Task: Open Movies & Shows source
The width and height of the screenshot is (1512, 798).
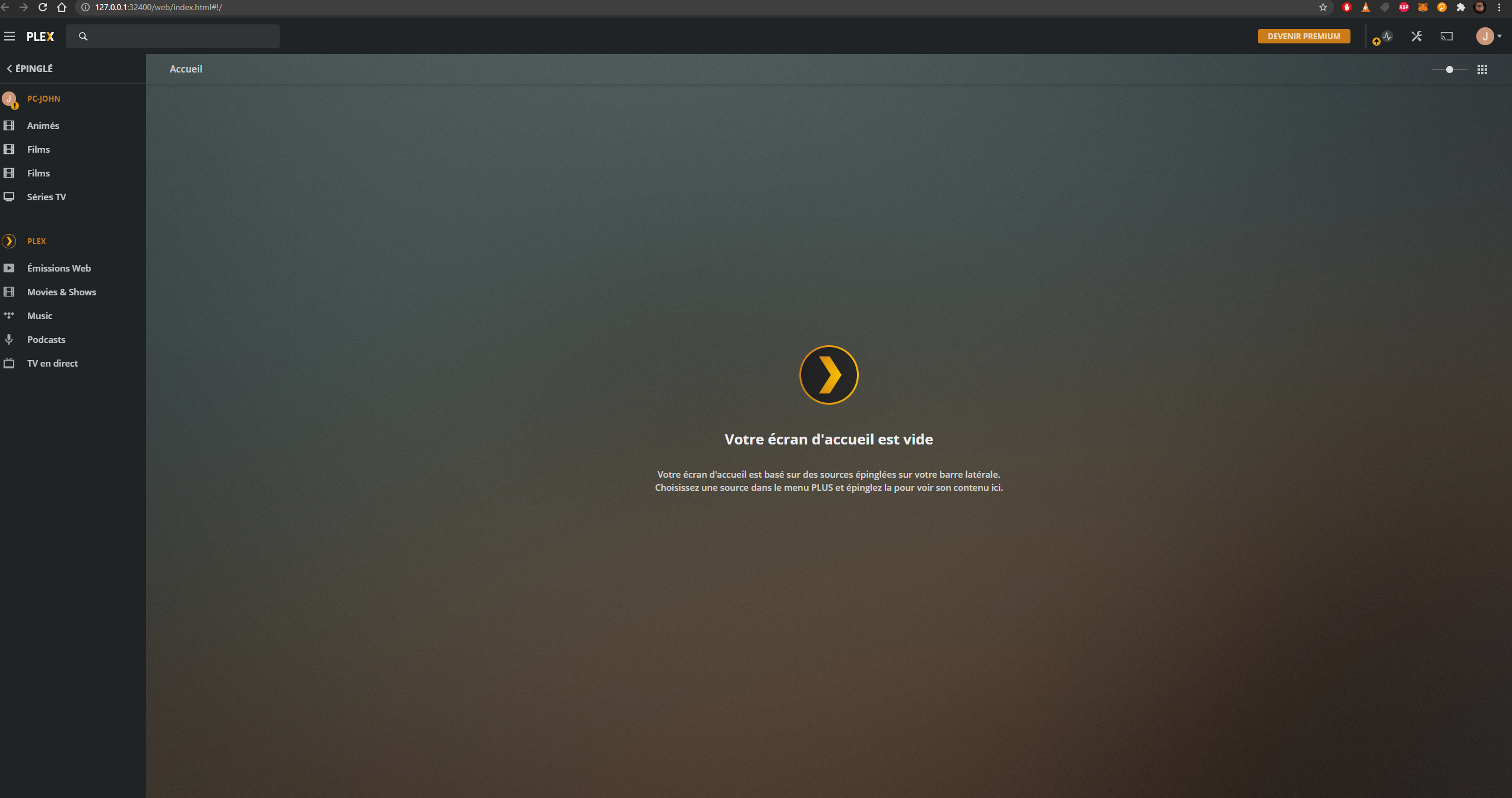Action: 61,292
